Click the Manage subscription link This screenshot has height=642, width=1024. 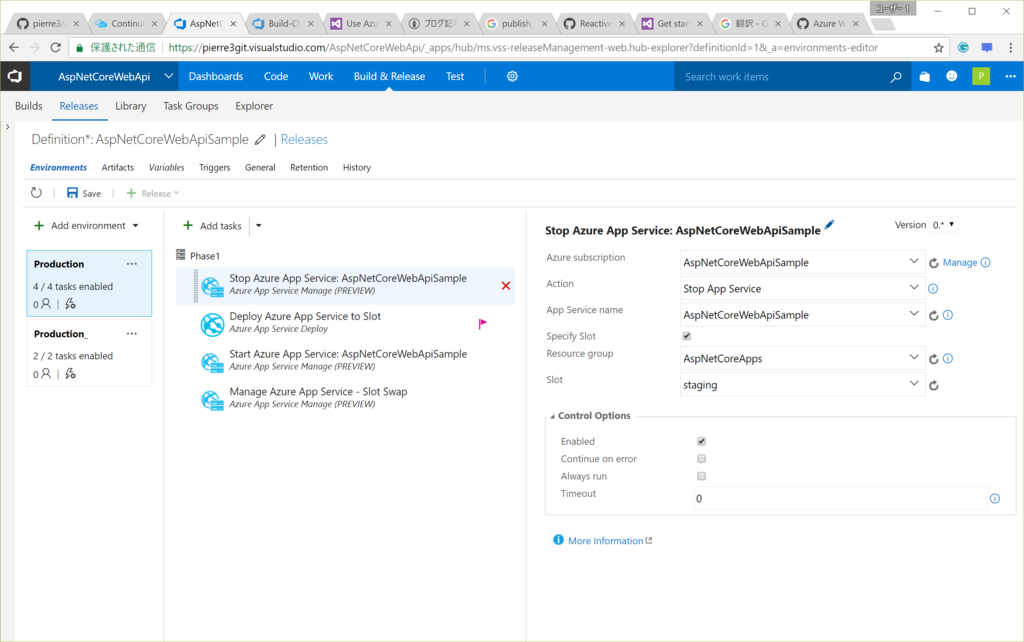click(x=960, y=263)
